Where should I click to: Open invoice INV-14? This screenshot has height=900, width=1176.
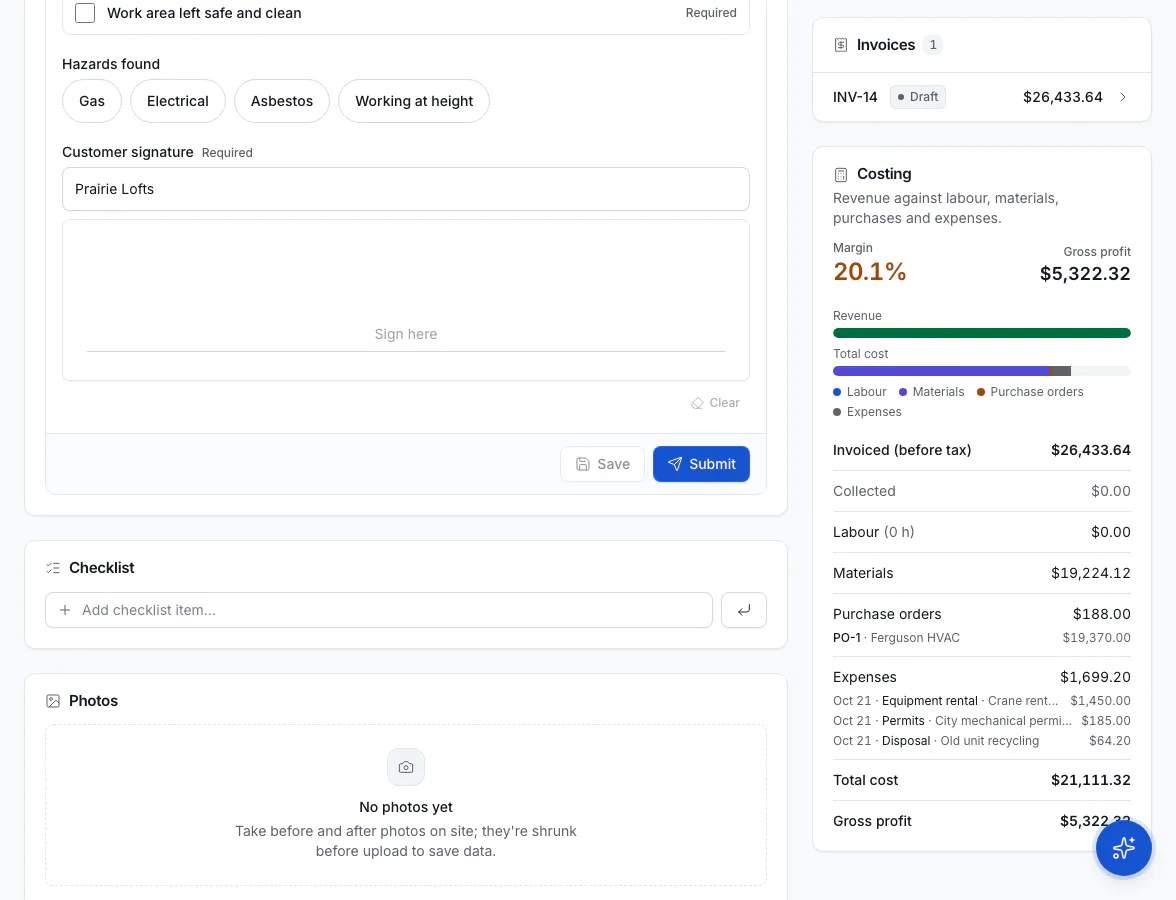981,97
